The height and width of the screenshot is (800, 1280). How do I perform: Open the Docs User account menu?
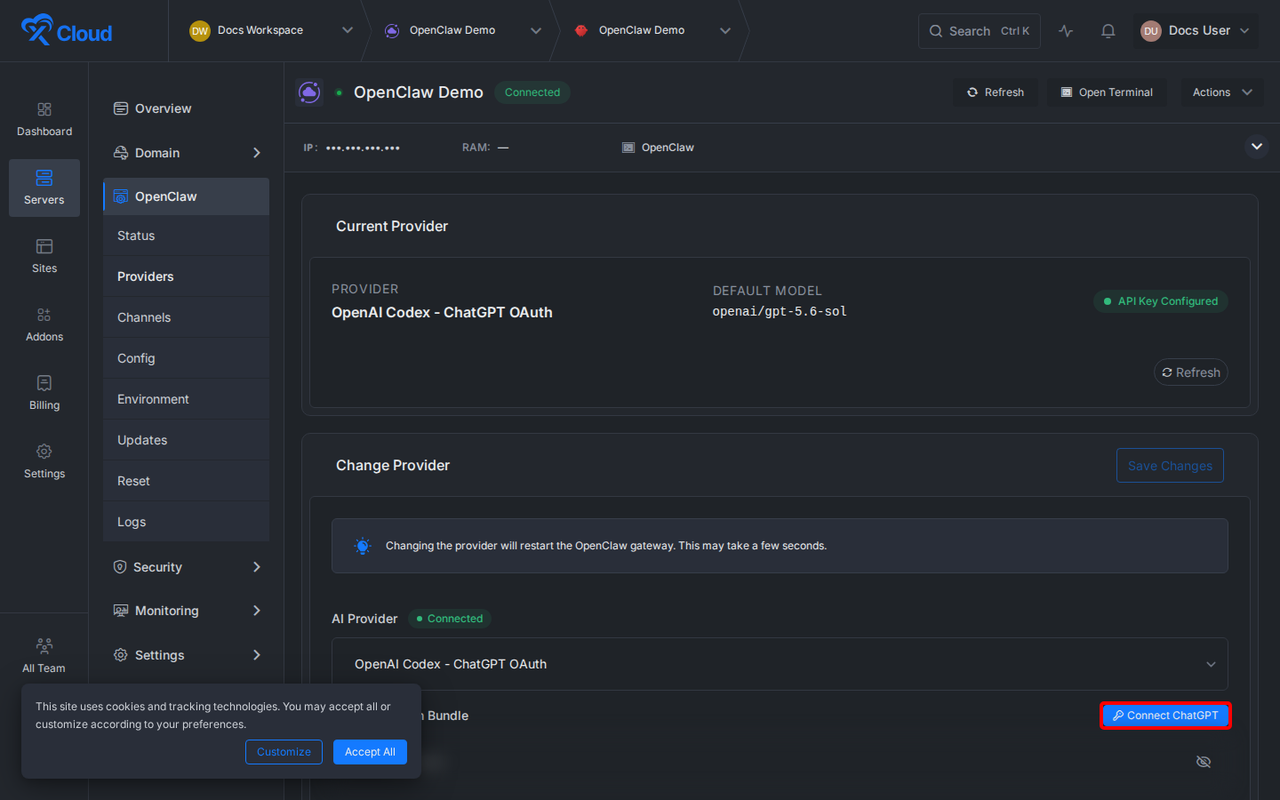[1196, 31]
